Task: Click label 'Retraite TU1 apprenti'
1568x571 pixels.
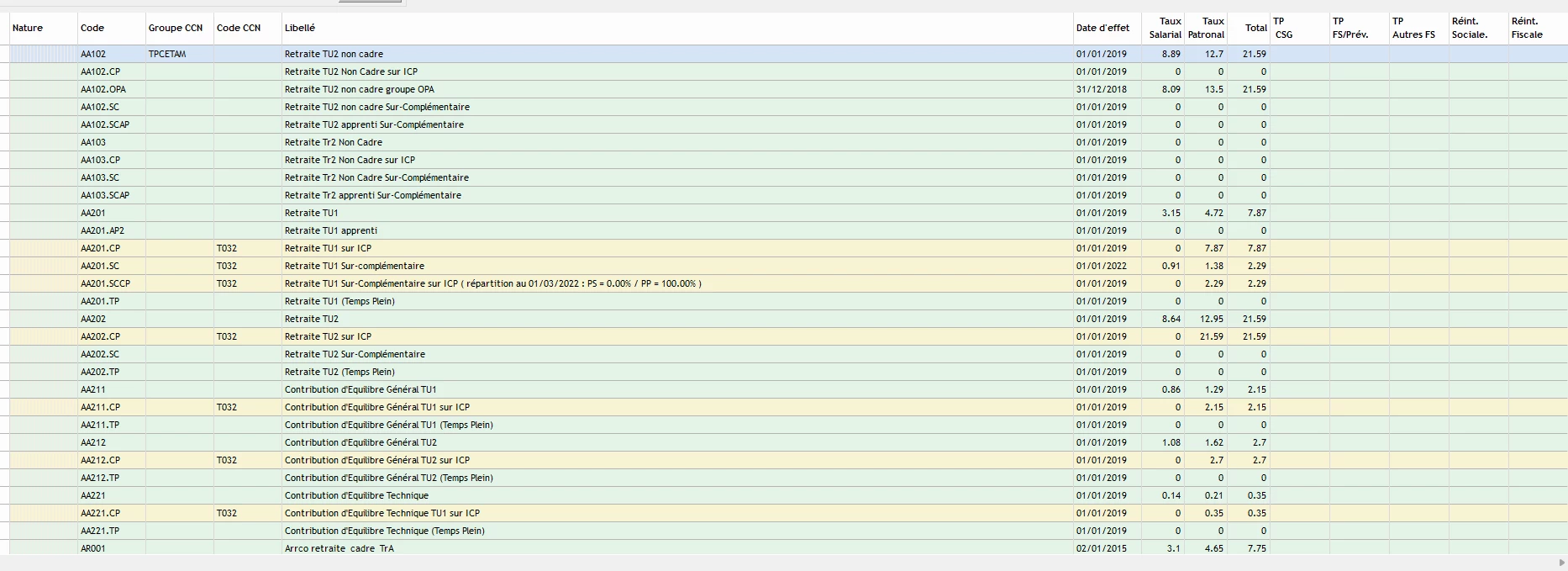Action: 331,230
